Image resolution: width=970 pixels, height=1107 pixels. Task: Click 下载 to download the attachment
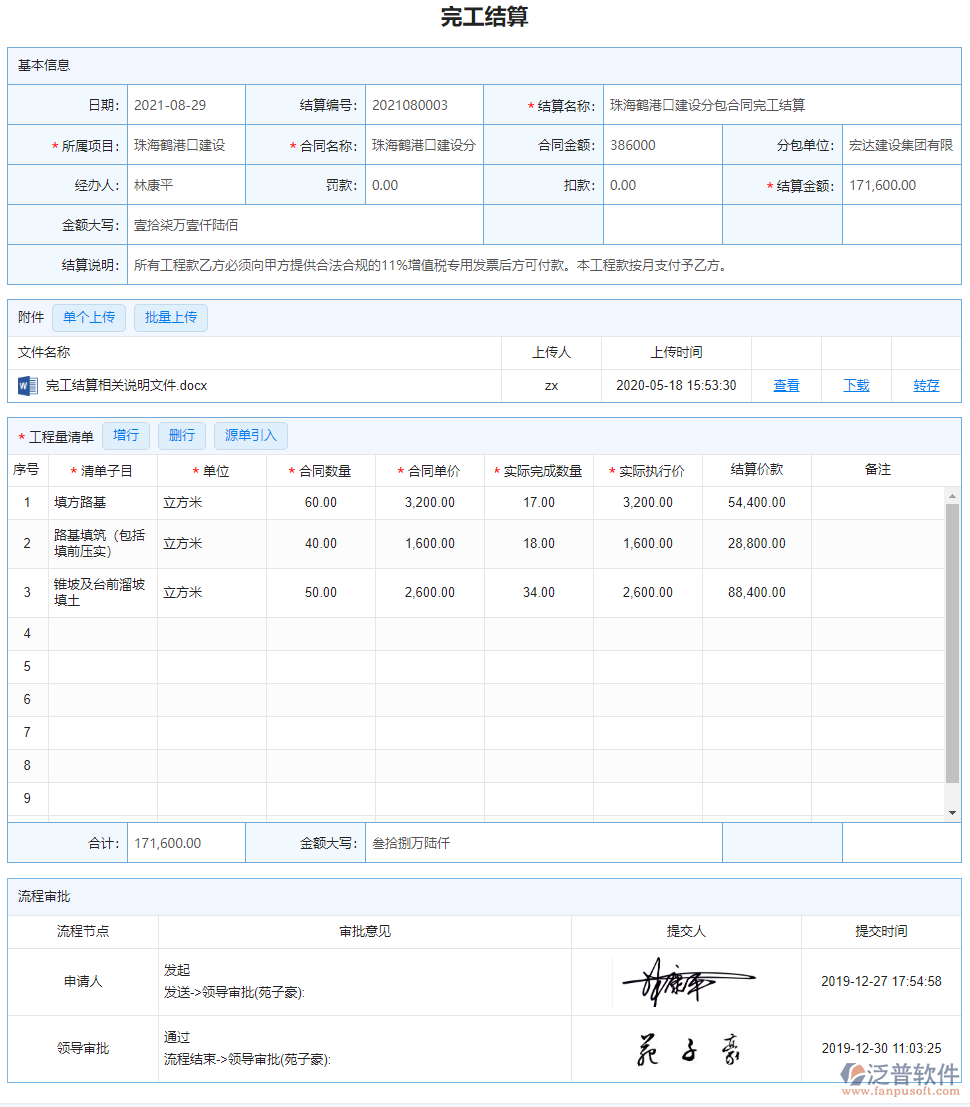coord(857,385)
